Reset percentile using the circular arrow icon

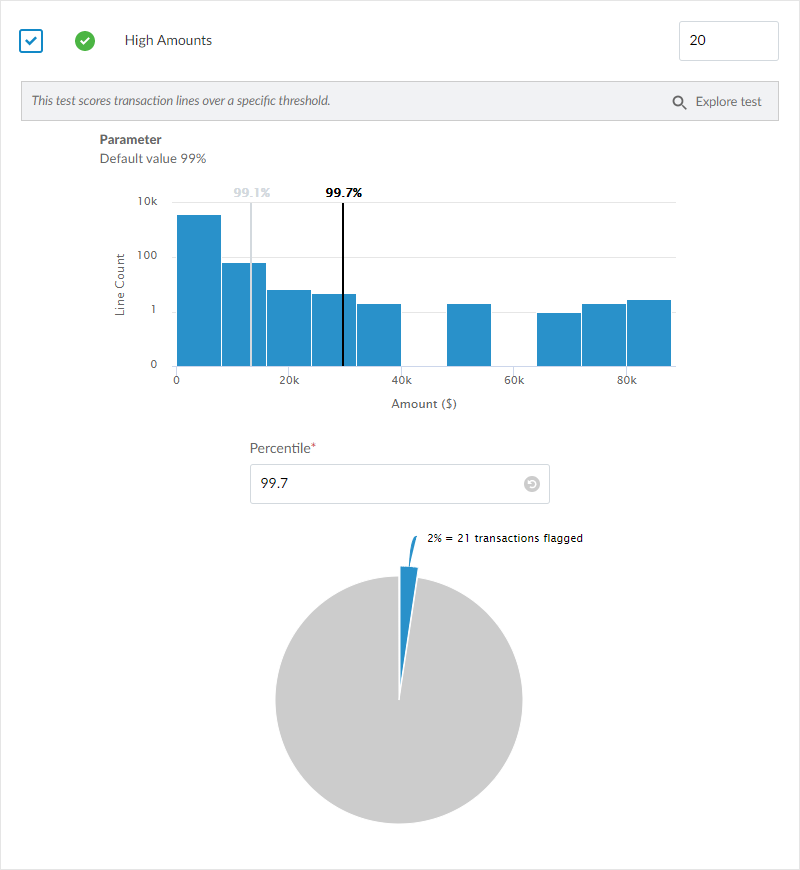tap(531, 484)
